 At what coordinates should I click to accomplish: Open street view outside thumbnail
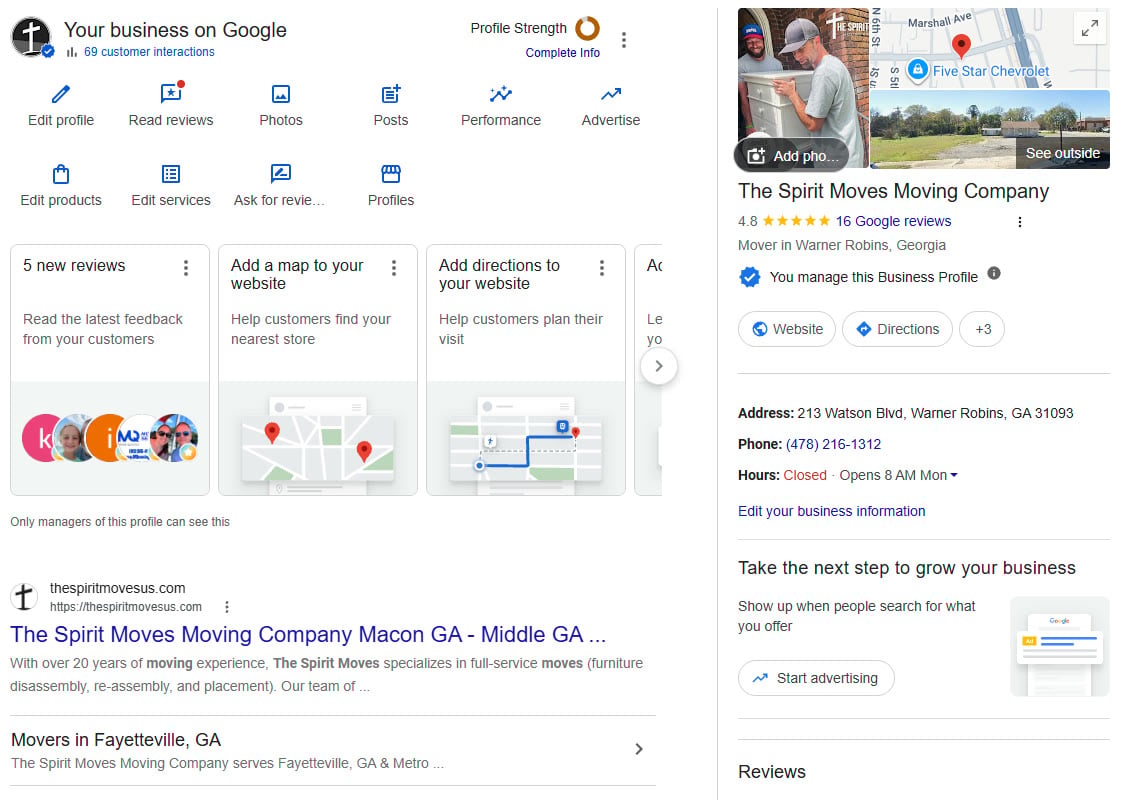coord(989,130)
